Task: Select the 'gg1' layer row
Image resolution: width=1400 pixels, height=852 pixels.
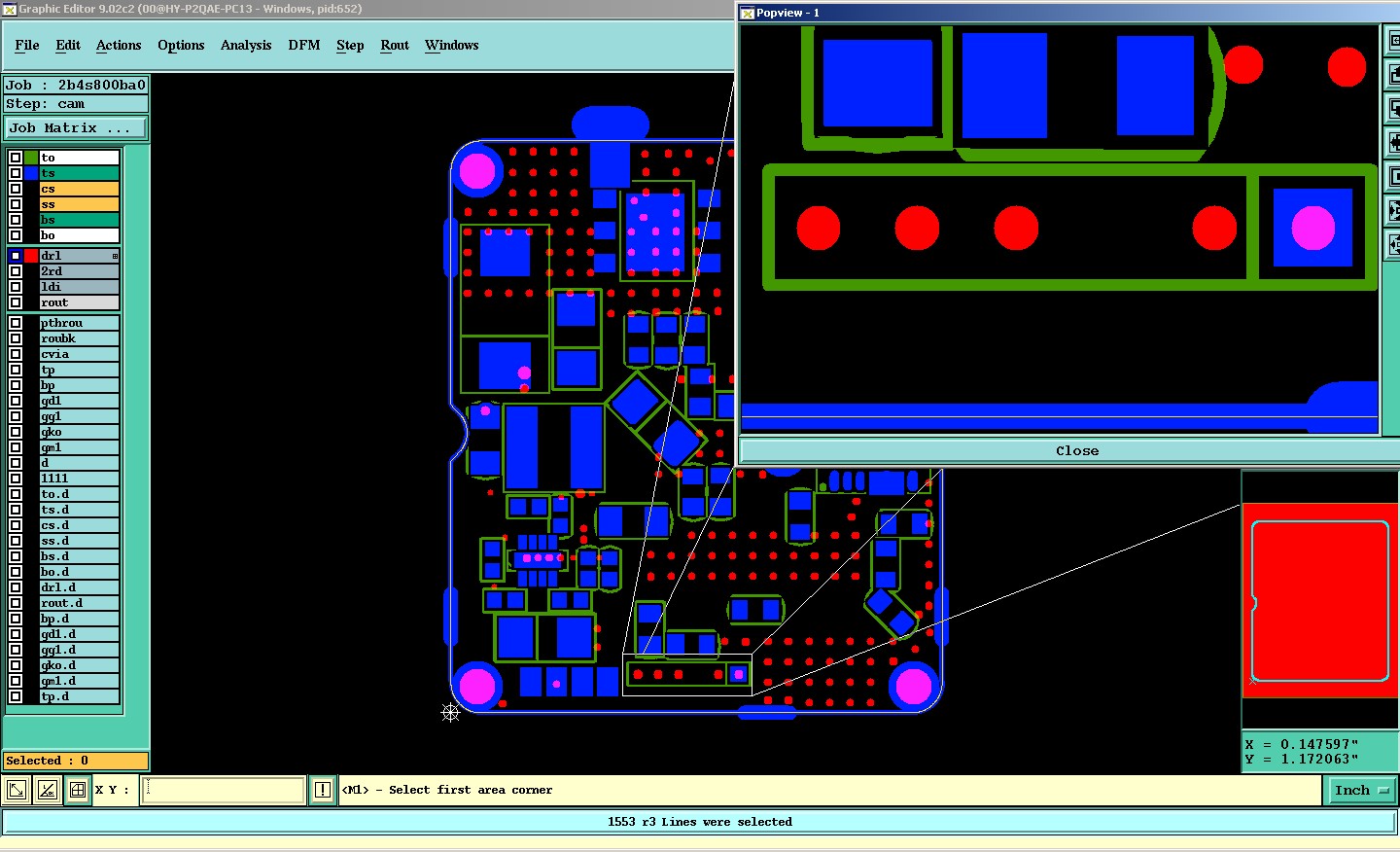Action: (79, 416)
